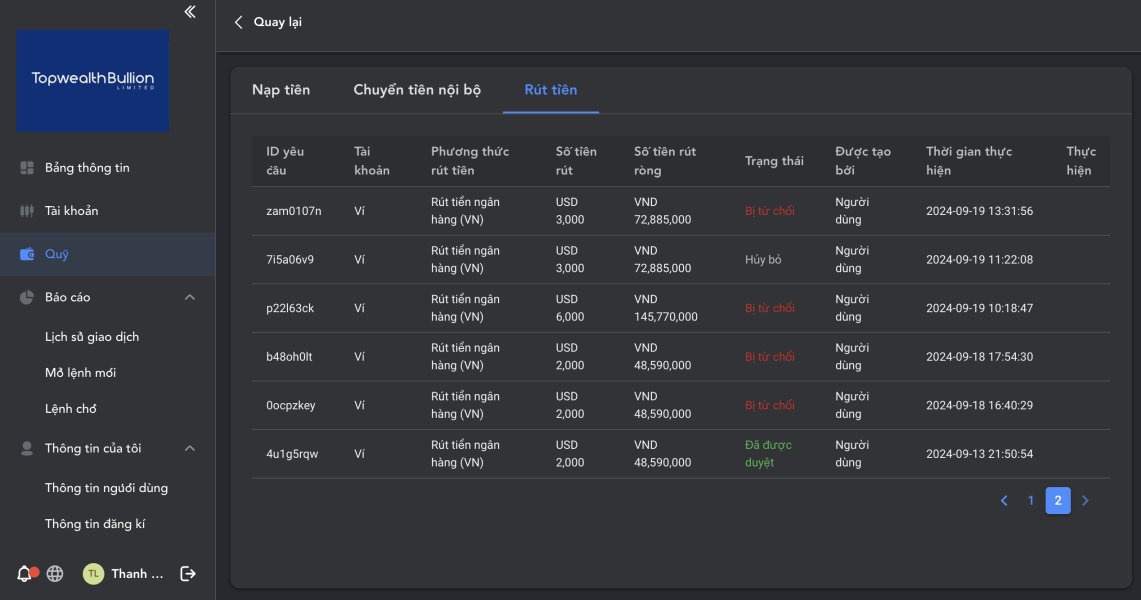This screenshot has width=1141, height=600.
Task: Open language globe icon
Action: pyautogui.click(x=55, y=574)
